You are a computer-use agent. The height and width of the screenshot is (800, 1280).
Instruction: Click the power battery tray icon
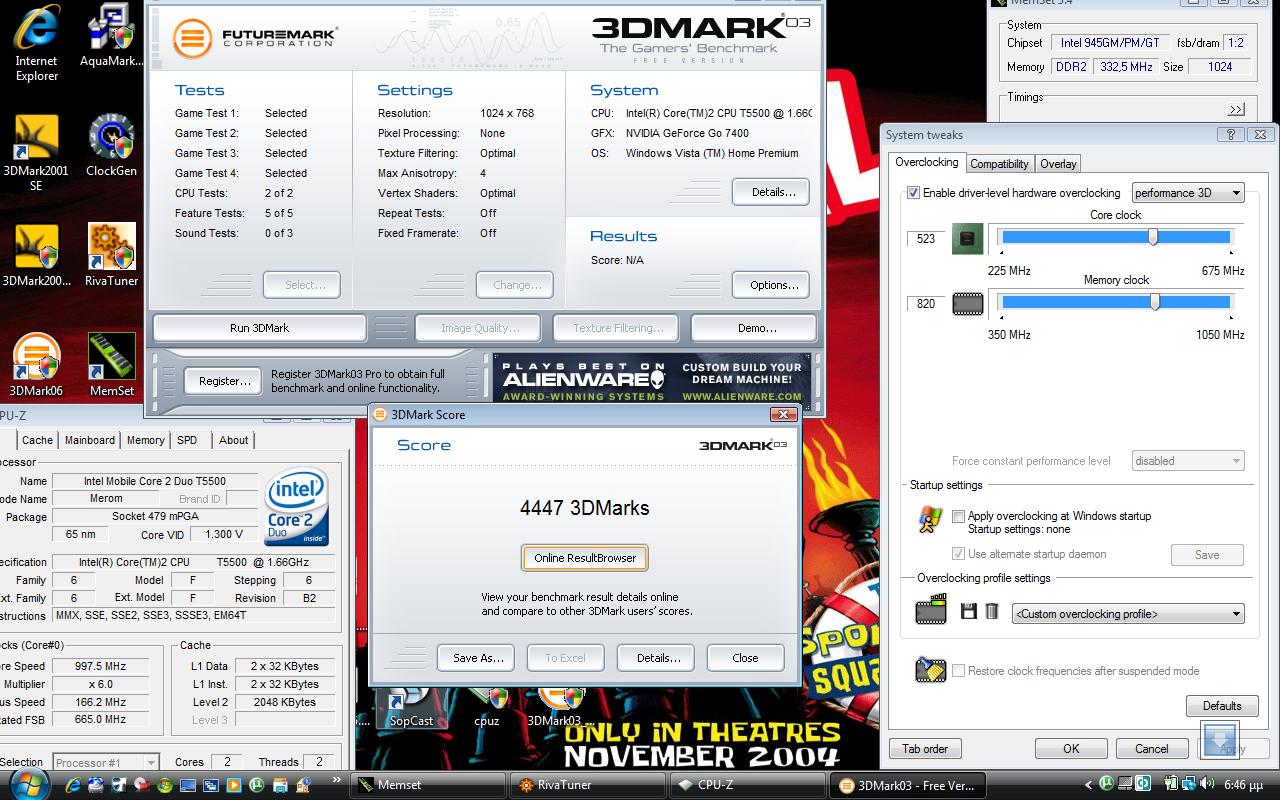pos(1171,785)
